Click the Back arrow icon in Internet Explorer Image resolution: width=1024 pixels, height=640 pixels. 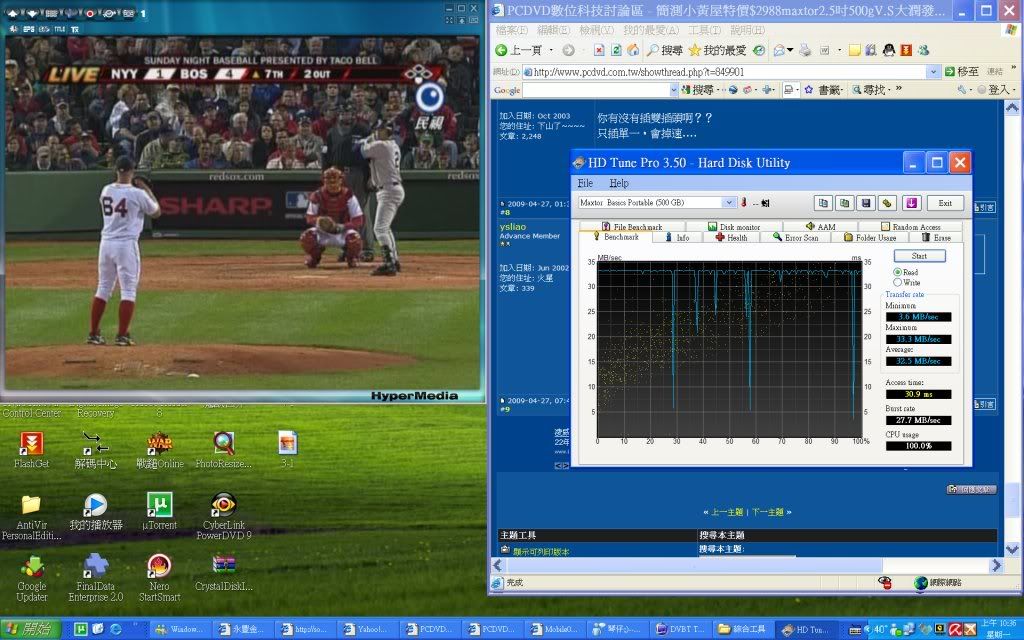502,50
